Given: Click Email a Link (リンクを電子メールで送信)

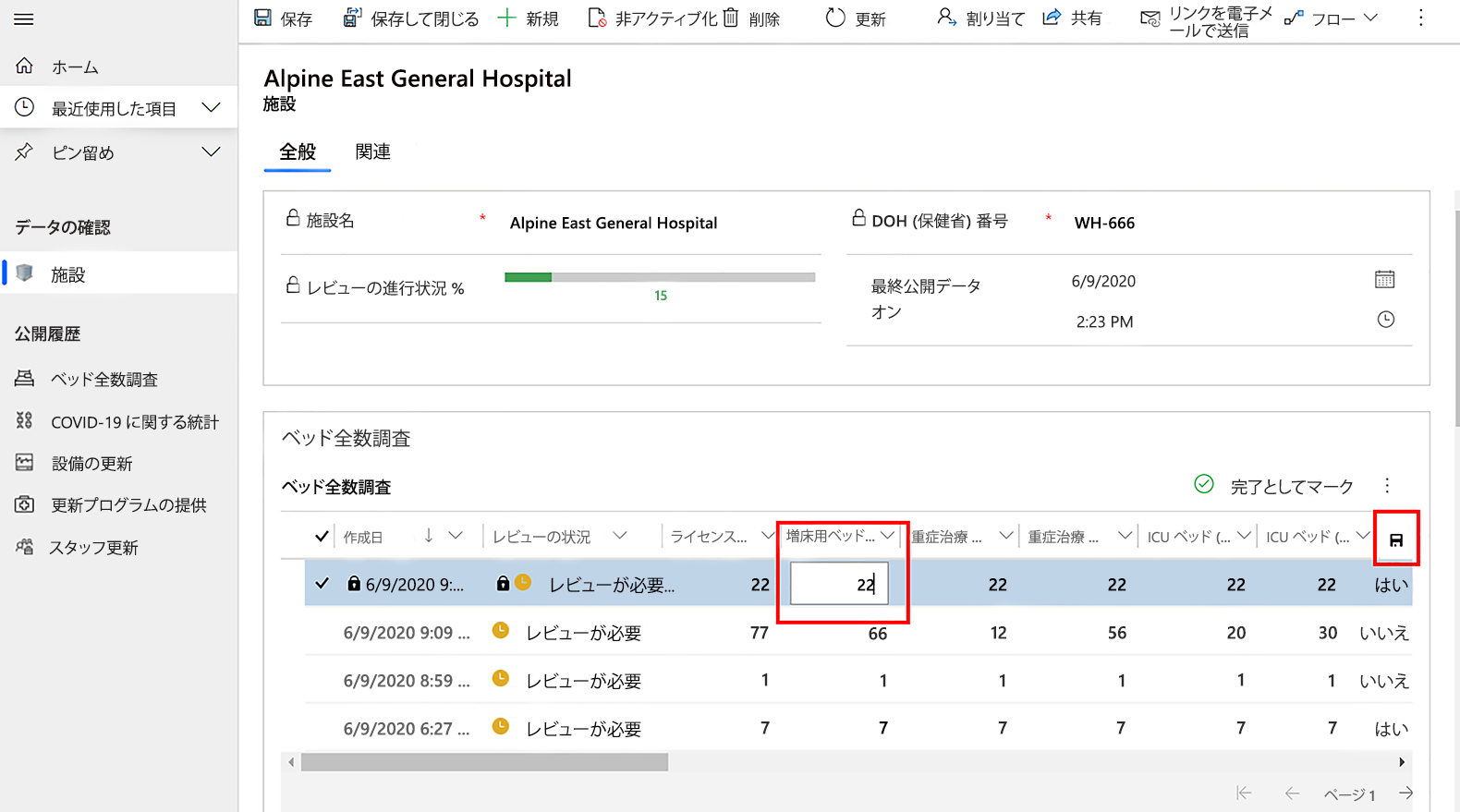Looking at the screenshot, I should tap(1206, 20).
